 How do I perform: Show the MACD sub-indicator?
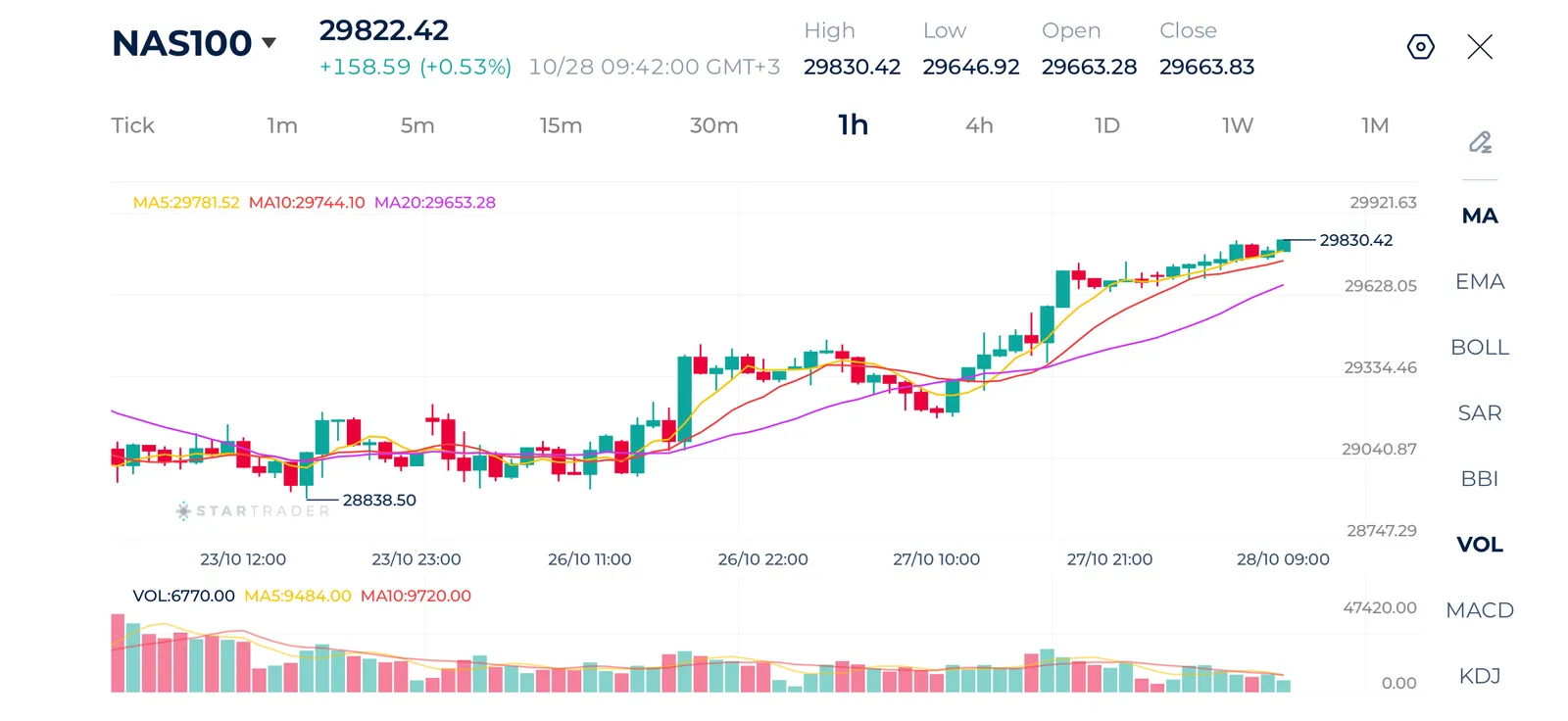point(1480,610)
